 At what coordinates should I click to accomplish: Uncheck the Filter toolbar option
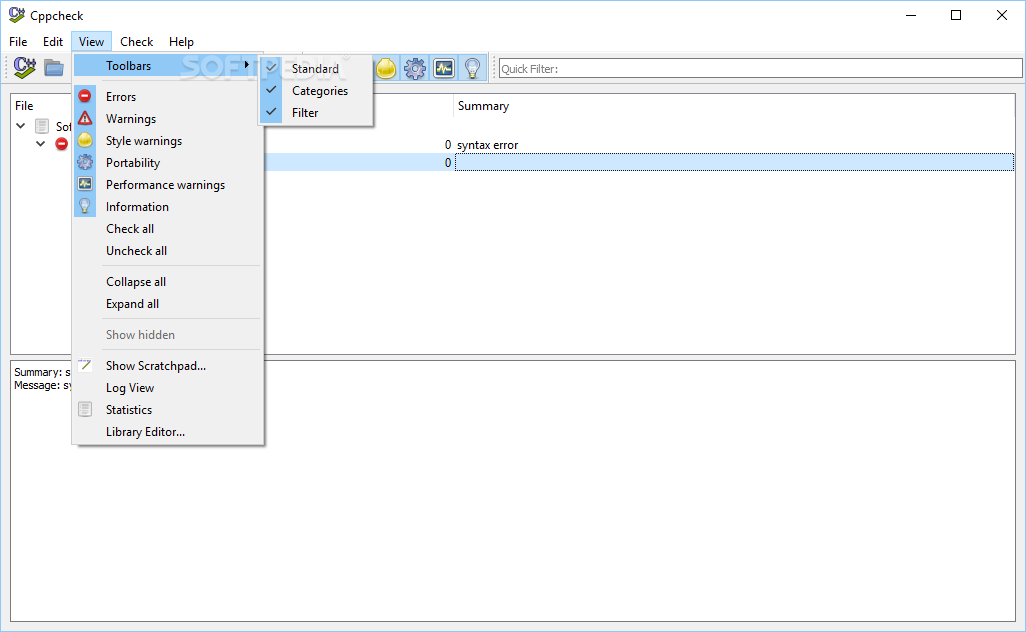[317, 113]
